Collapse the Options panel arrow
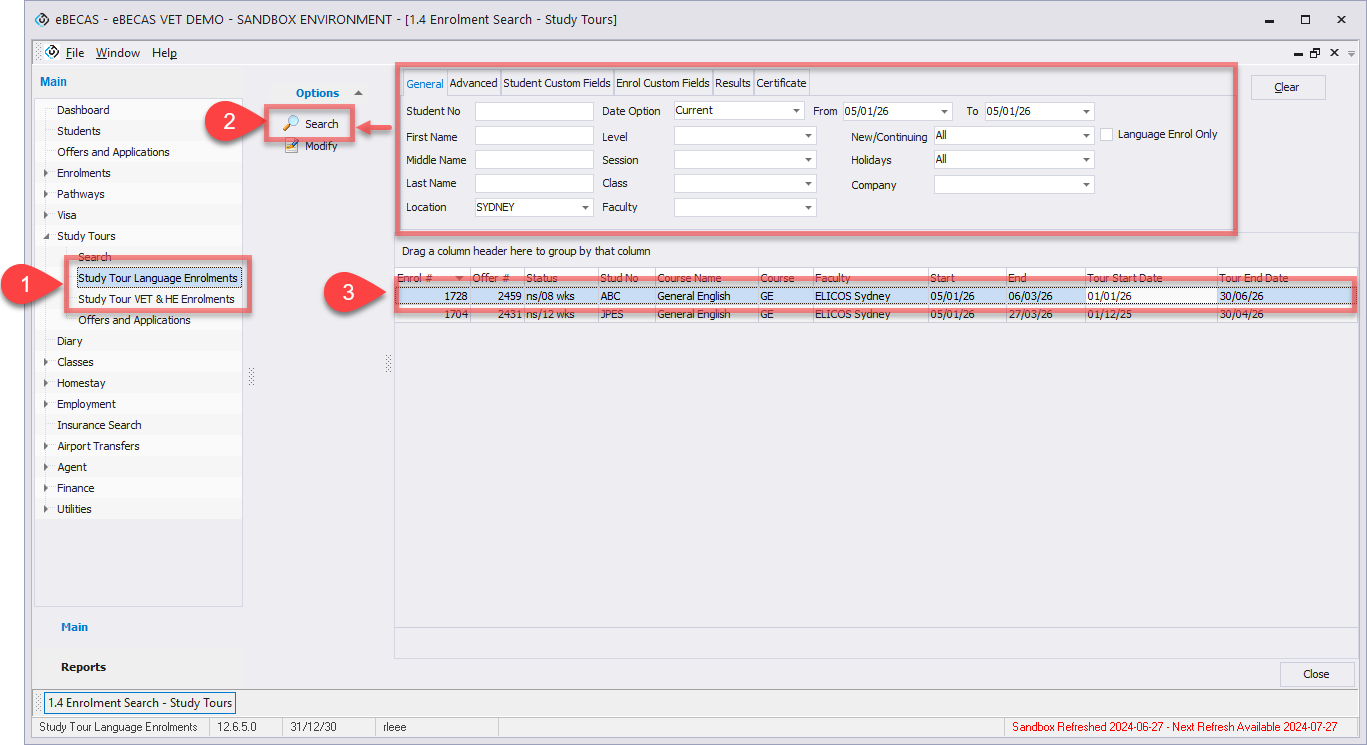 [359, 93]
